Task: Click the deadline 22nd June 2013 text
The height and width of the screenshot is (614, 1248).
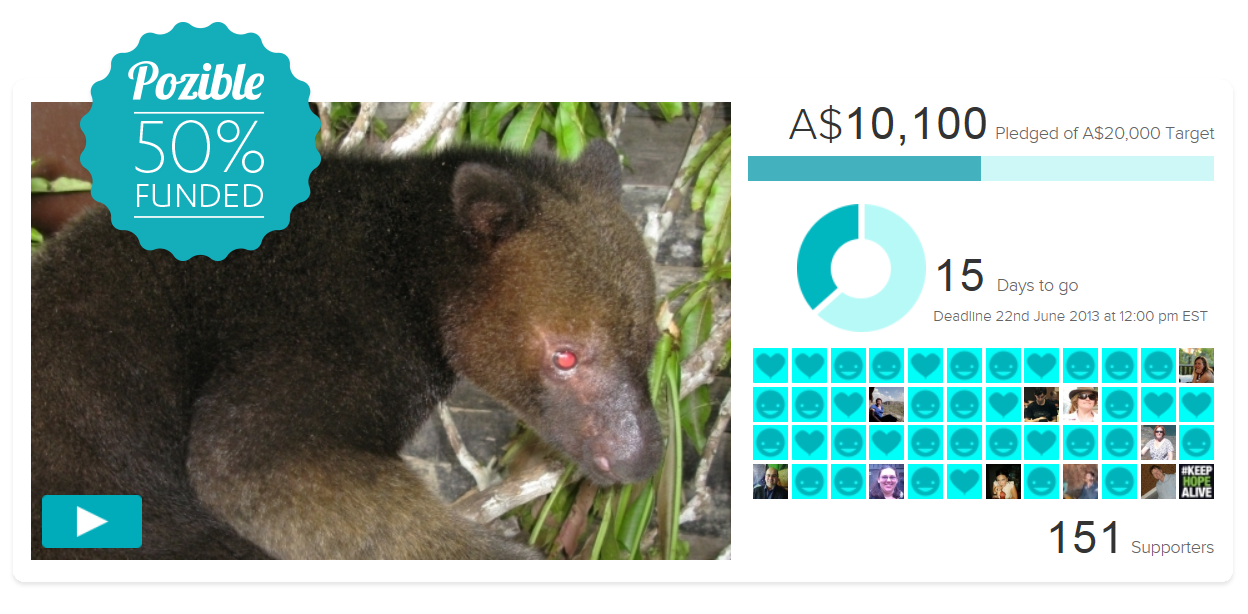Action: tap(1070, 316)
